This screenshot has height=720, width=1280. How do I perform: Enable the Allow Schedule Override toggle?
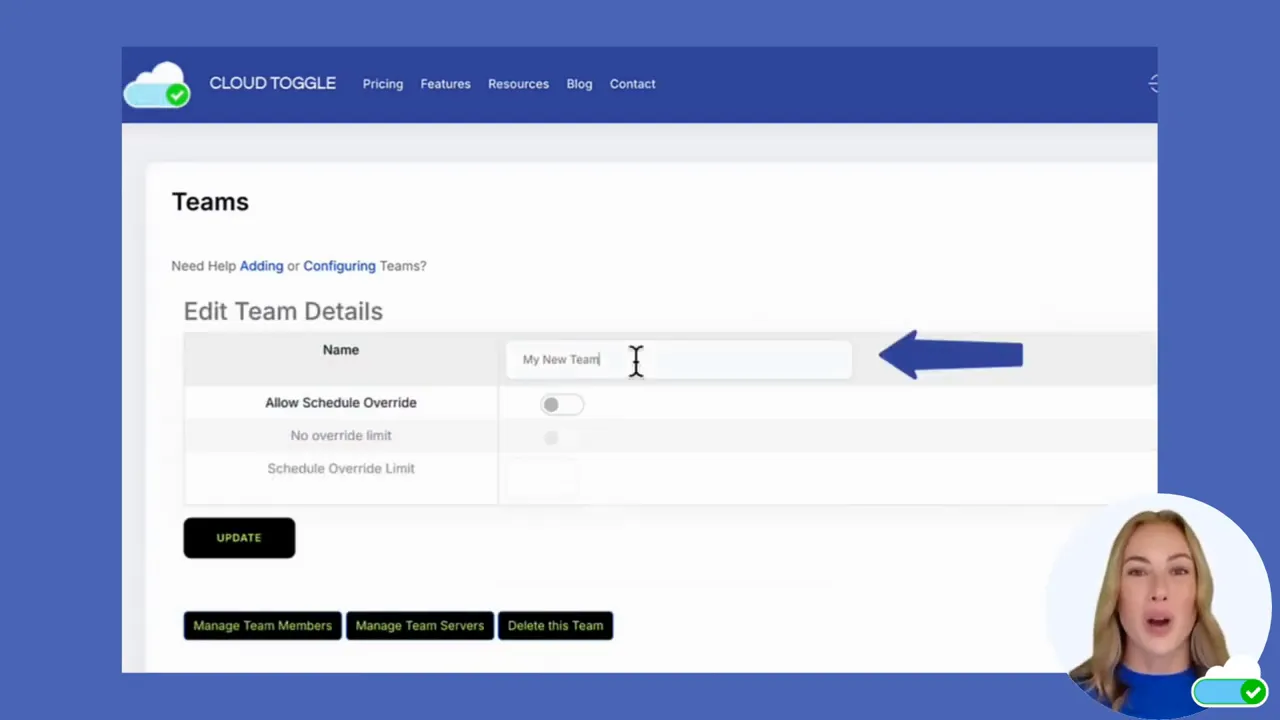(x=561, y=404)
